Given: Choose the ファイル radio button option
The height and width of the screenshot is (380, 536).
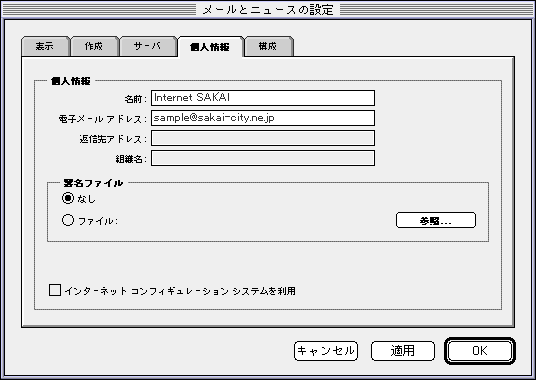Looking at the screenshot, I should (x=68, y=220).
